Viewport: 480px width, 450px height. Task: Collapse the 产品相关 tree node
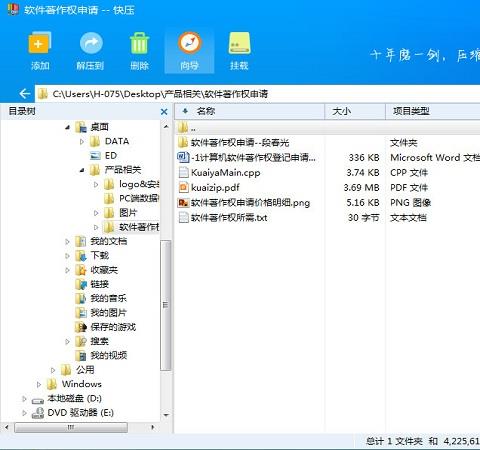(x=82, y=170)
